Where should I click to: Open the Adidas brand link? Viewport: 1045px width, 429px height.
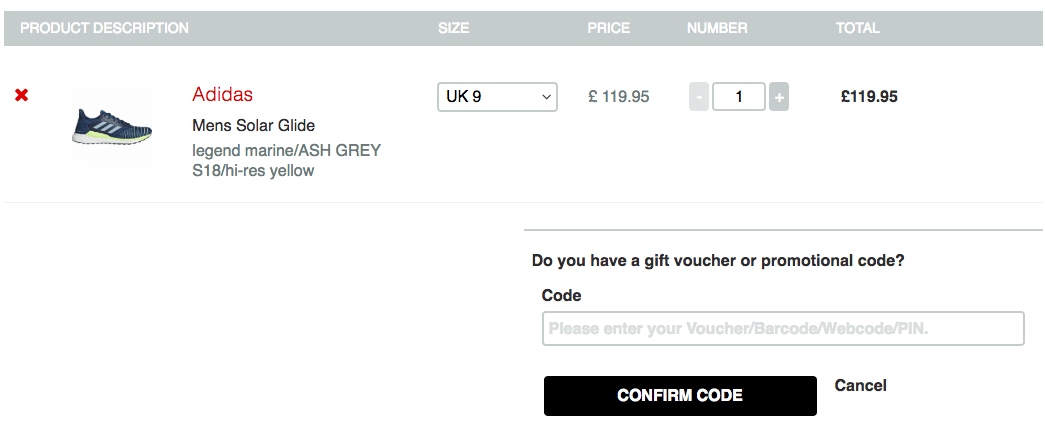(223, 95)
